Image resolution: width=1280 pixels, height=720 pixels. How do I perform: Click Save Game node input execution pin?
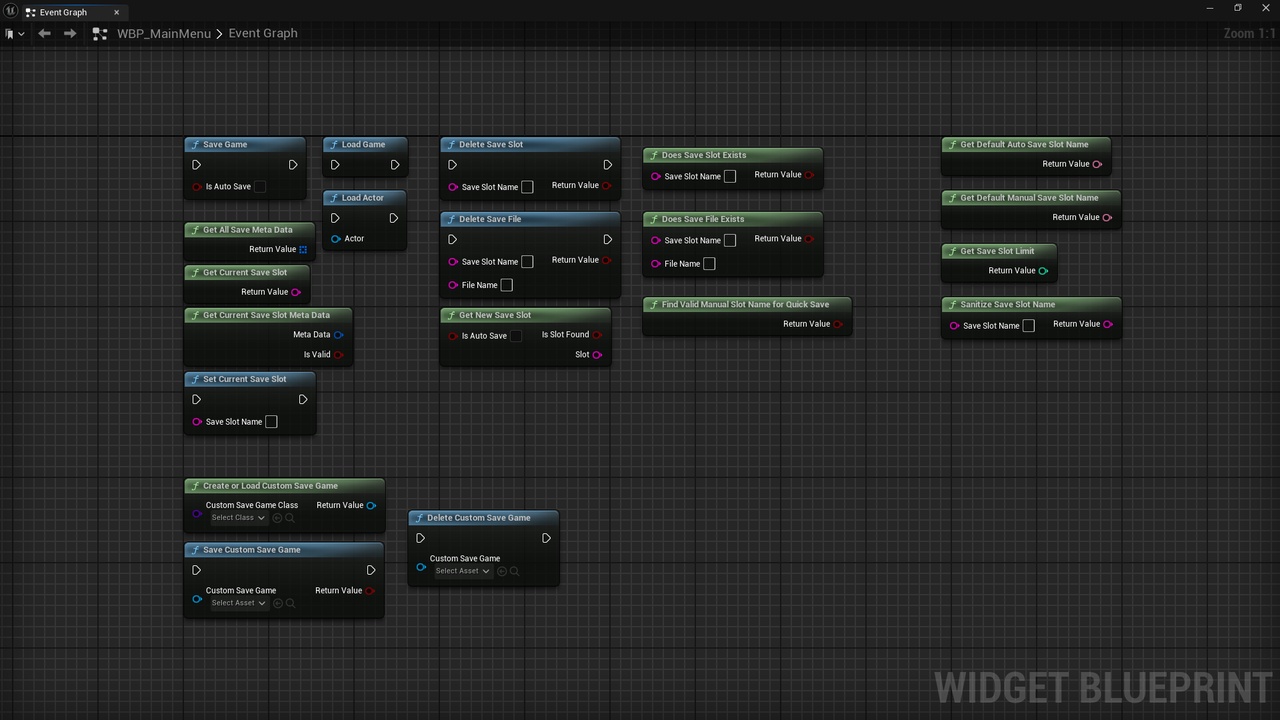[196, 165]
